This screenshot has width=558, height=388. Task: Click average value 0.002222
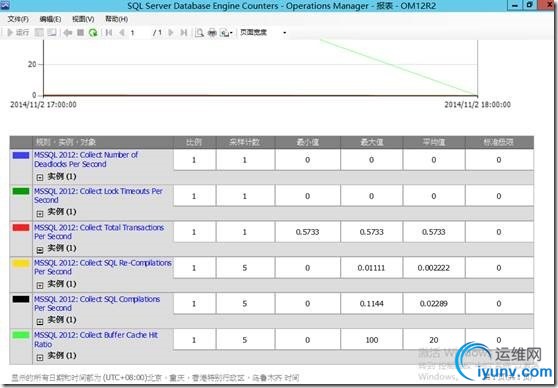[x=434, y=268]
